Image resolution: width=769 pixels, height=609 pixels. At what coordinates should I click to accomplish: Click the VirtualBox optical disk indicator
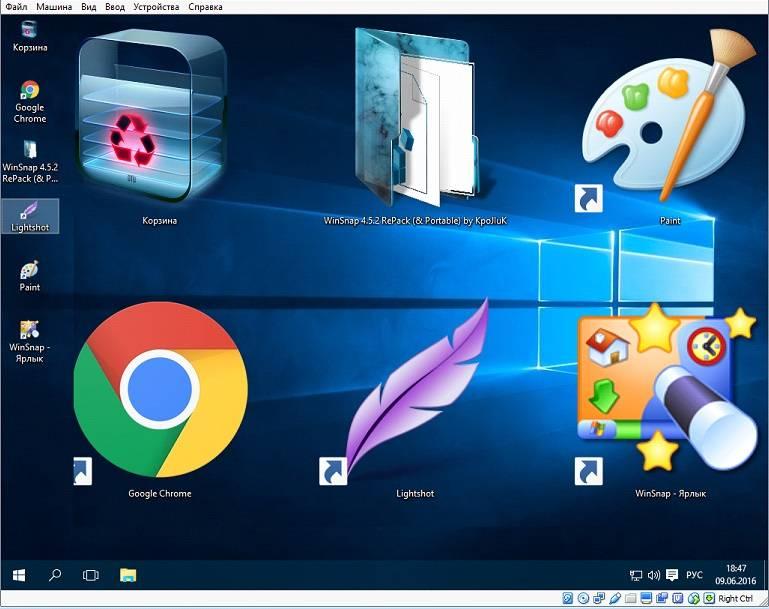click(x=583, y=598)
